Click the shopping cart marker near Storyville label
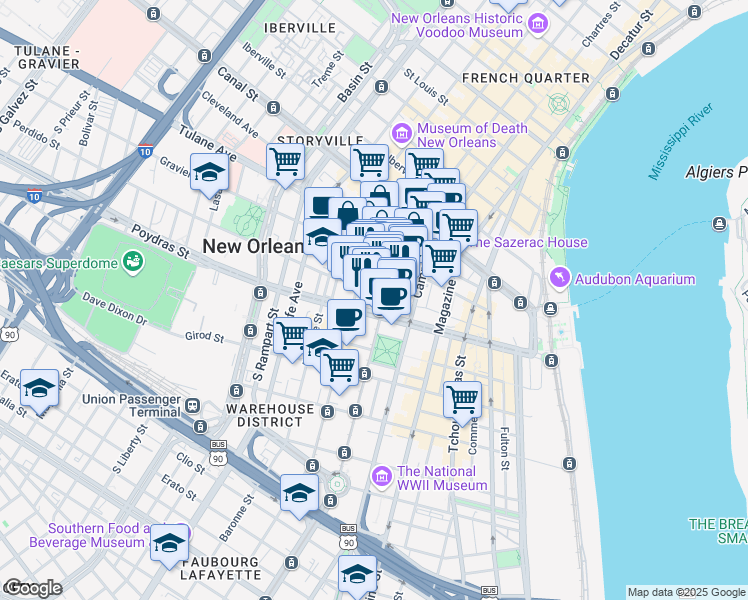Image resolution: width=748 pixels, height=600 pixels. click(x=285, y=165)
